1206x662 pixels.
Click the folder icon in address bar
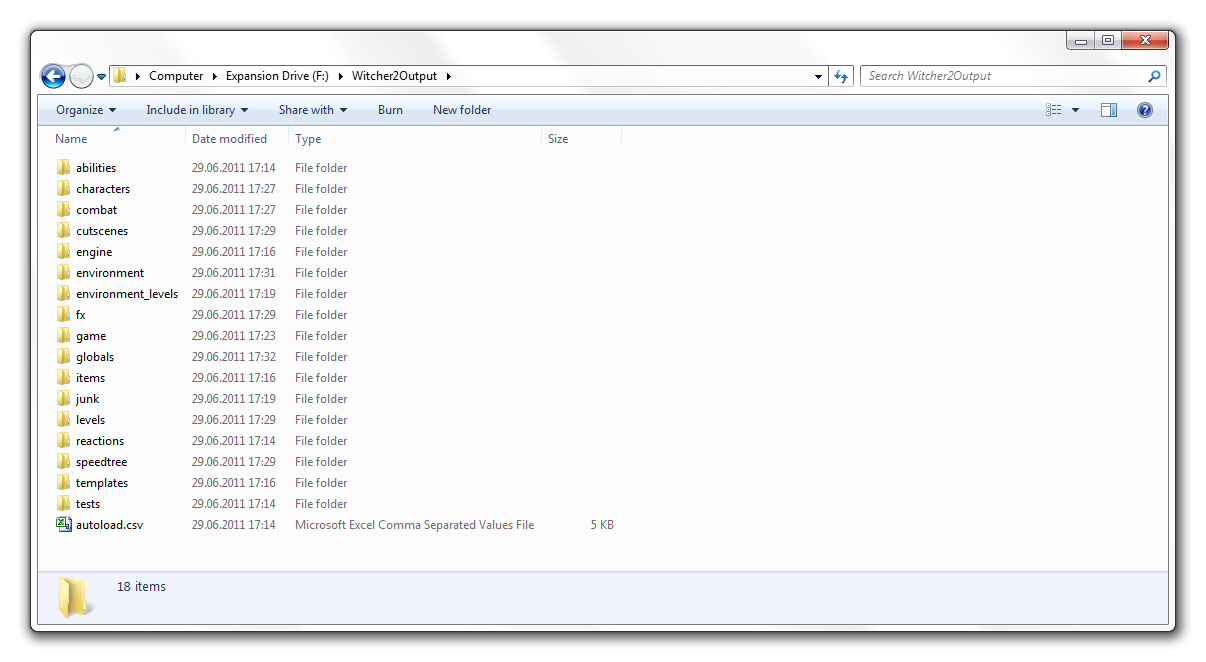coord(120,76)
